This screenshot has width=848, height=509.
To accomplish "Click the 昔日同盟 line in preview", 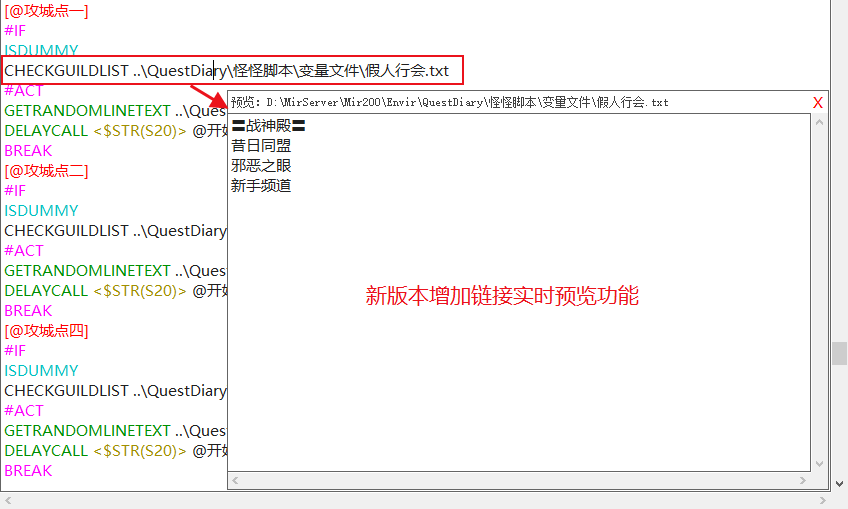I will [x=261, y=146].
